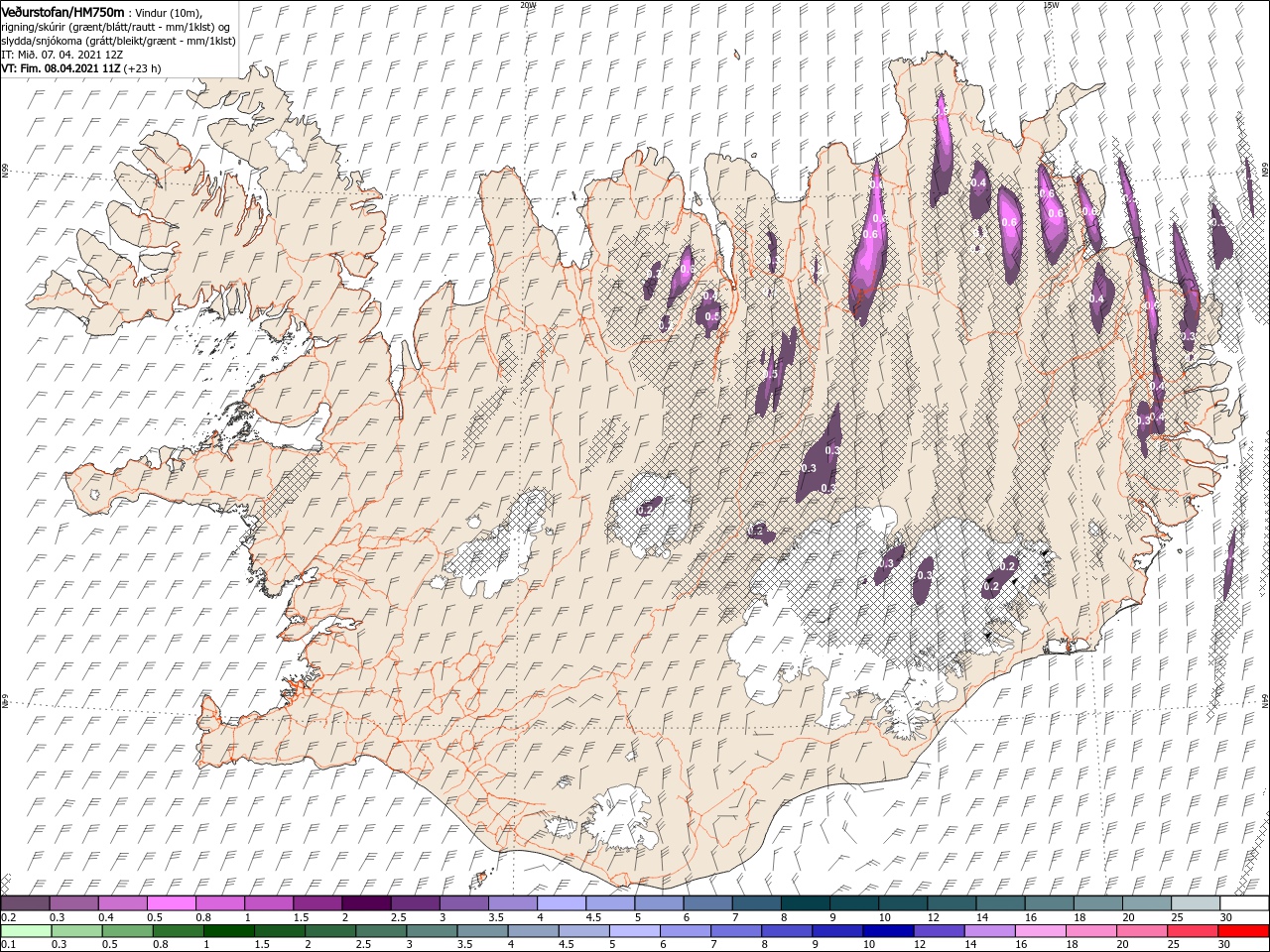Choose the light purple rain swatch 14 to 16

988,930
